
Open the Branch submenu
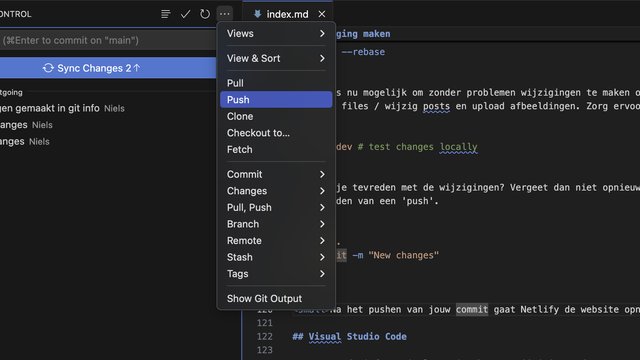(276, 224)
